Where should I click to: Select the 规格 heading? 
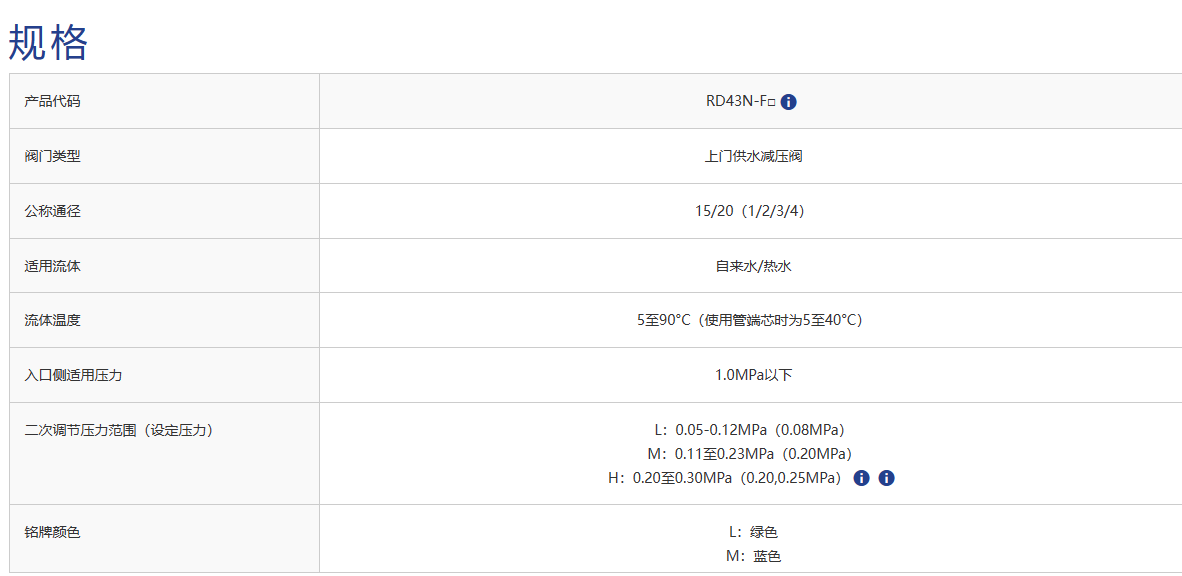pos(48,41)
